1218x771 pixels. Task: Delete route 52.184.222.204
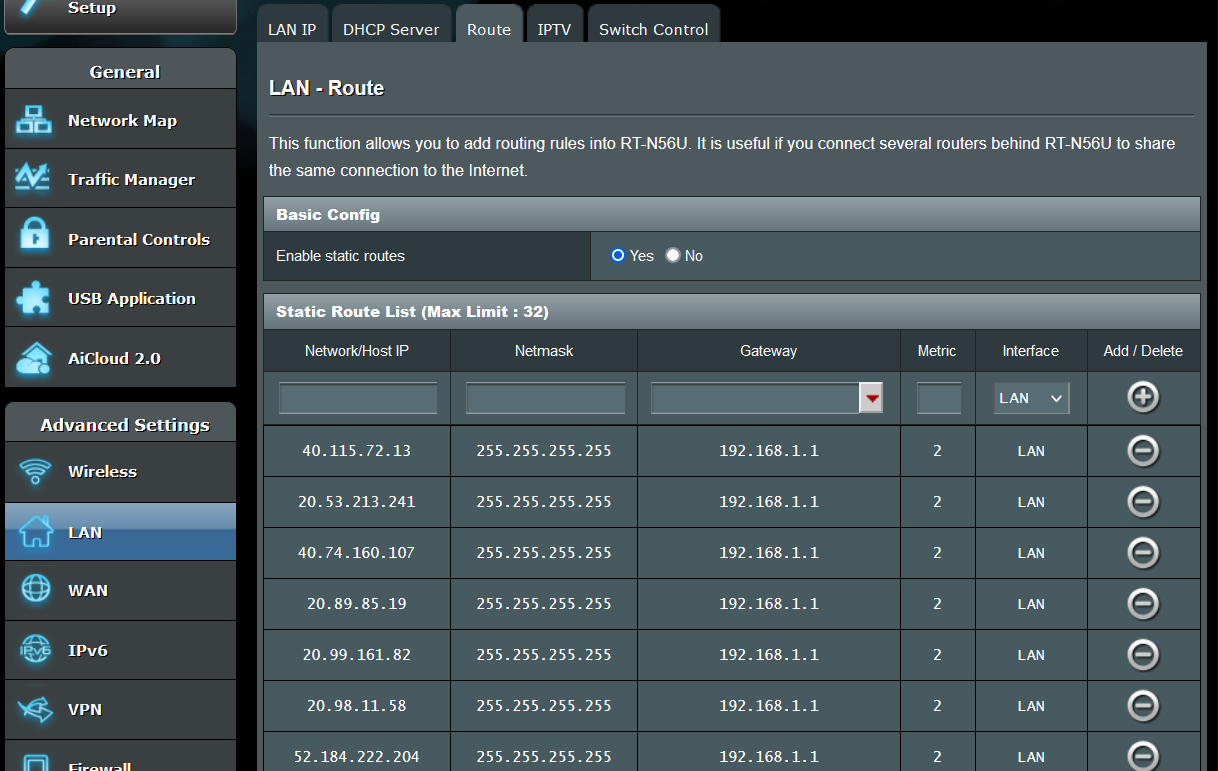coord(1143,755)
